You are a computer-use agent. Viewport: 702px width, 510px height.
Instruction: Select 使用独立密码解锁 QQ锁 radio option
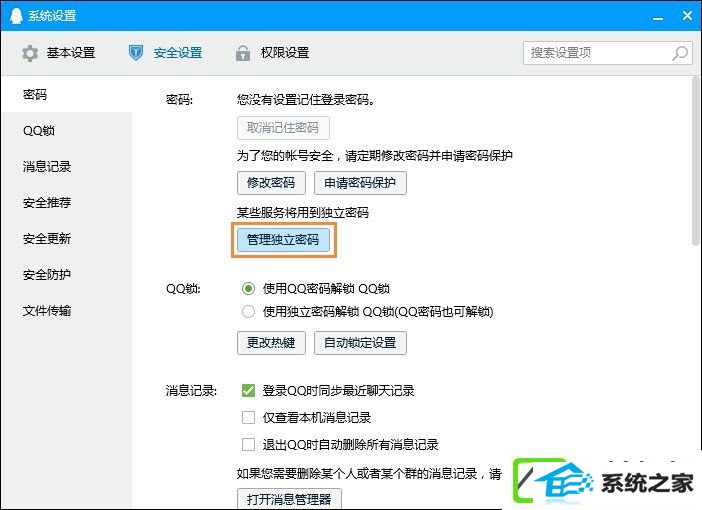[x=248, y=311]
